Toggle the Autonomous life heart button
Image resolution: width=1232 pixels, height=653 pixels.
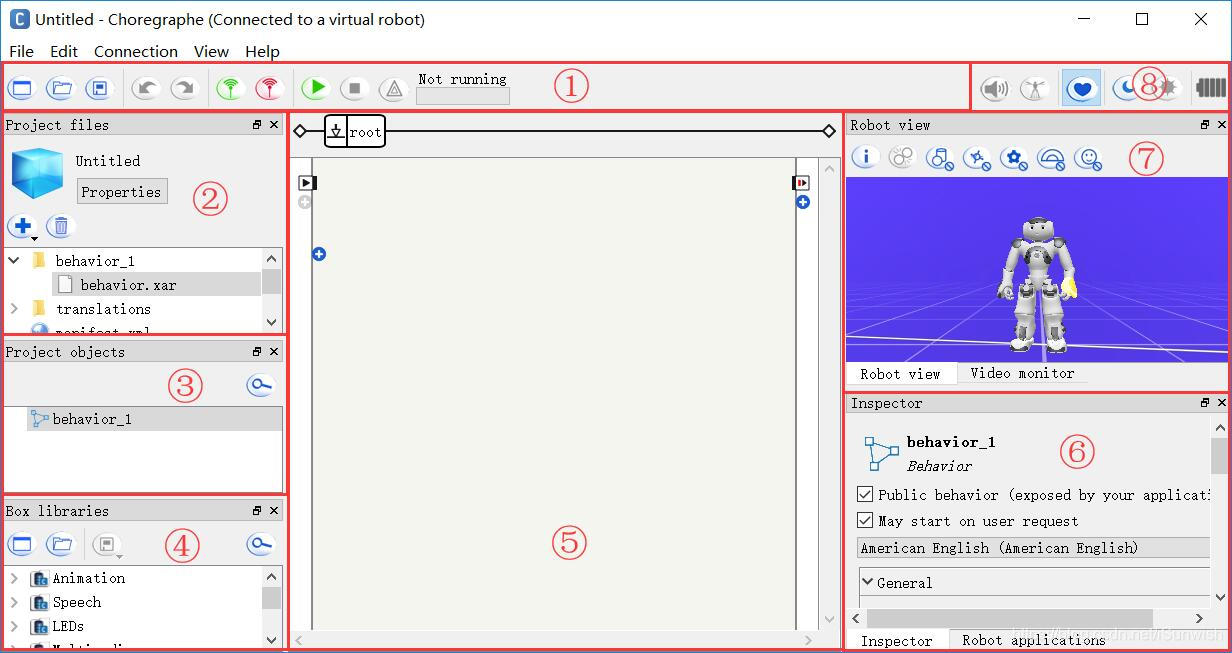click(1081, 89)
